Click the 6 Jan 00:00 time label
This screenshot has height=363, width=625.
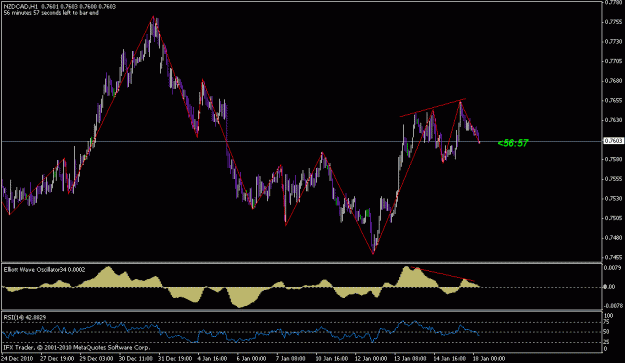(252, 358)
